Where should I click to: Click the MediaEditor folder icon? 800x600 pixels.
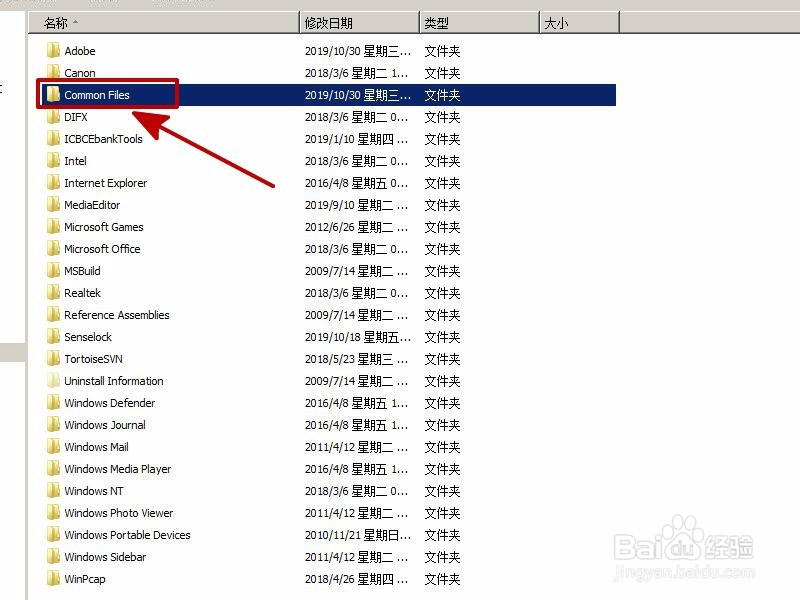pyautogui.click(x=55, y=205)
